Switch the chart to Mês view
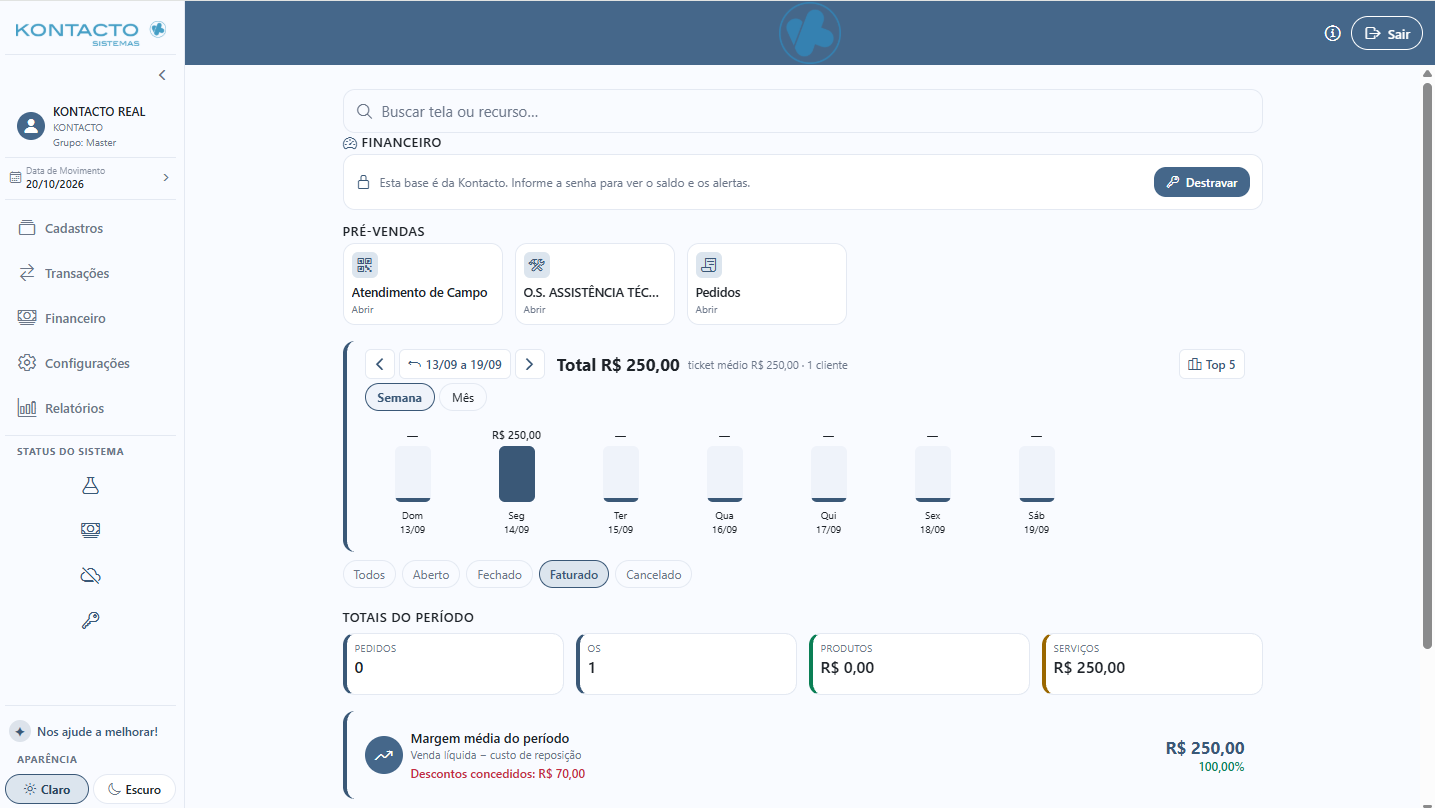The width and height of the screenshot is (1435, 808). point(463,397)
